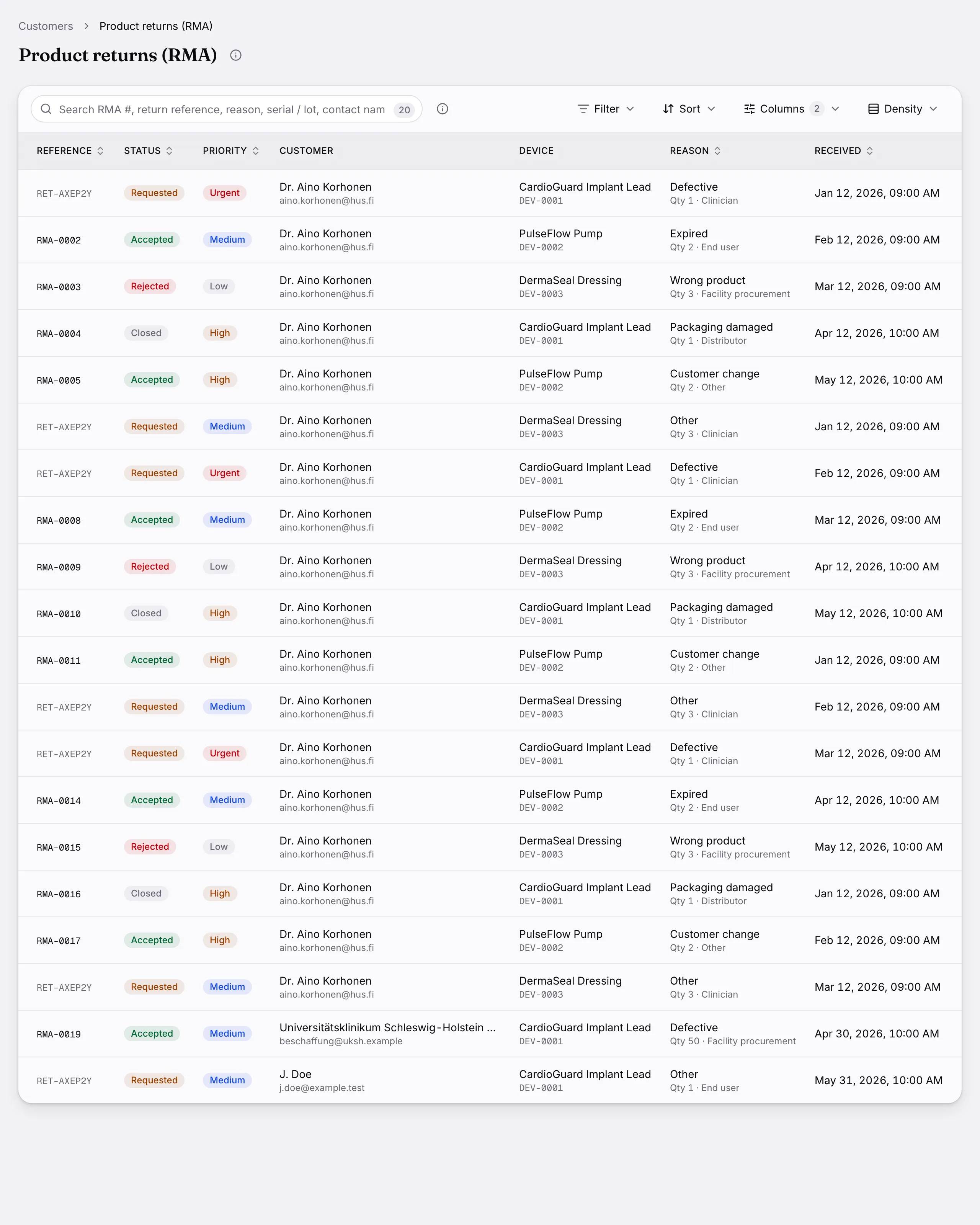Sort by the Reference column arrows
980x1225 pixels.
coord(101,150)
